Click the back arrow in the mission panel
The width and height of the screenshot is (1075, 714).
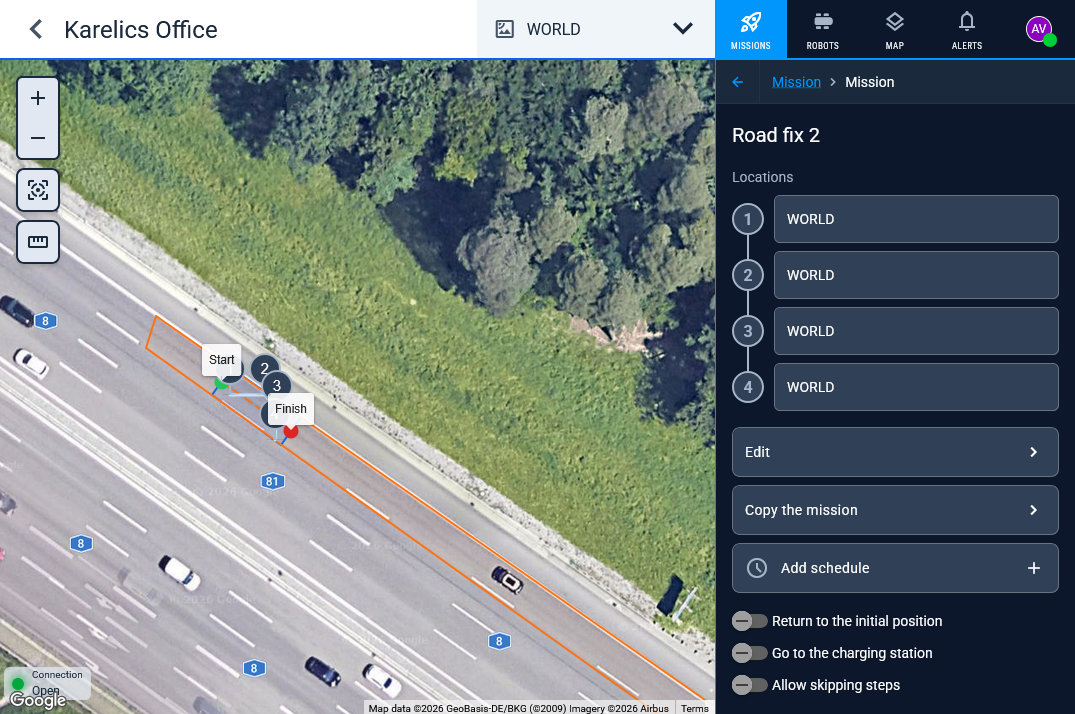click(x=738, y=82)
